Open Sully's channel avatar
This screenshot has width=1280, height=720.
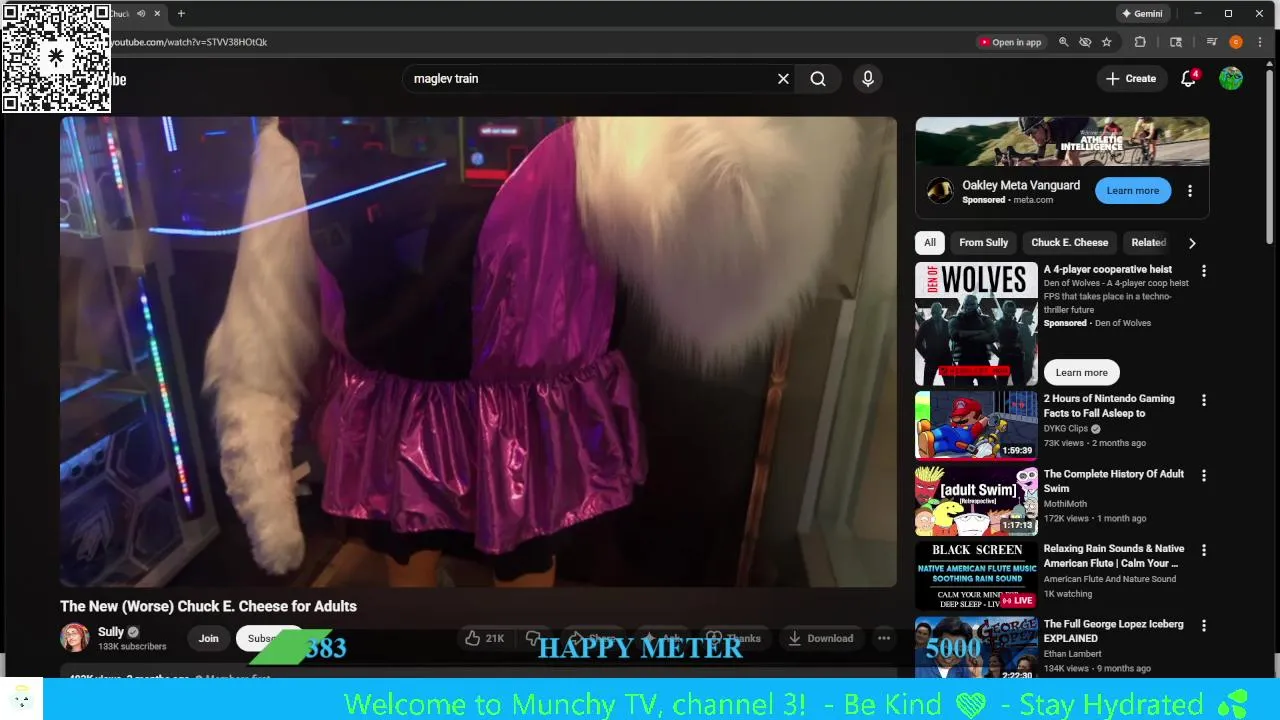click(75, 638)
